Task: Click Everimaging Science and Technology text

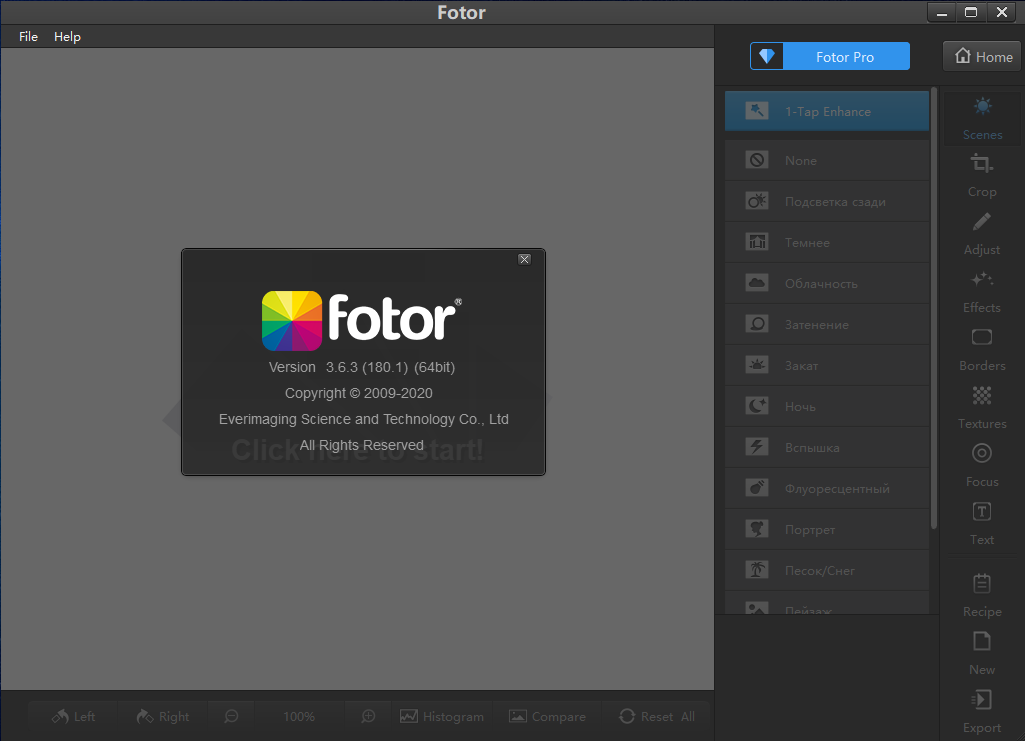Action: (363, 419)
